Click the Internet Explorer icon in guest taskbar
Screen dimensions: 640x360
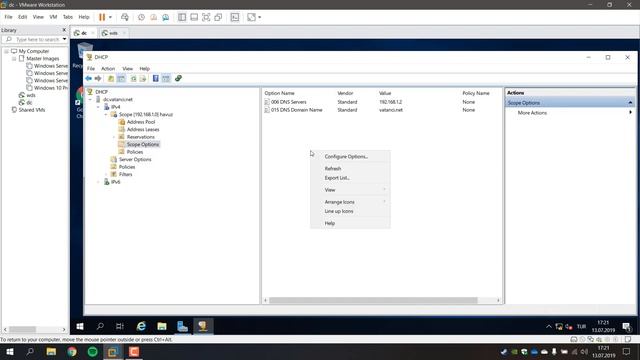tap(141, 326)
